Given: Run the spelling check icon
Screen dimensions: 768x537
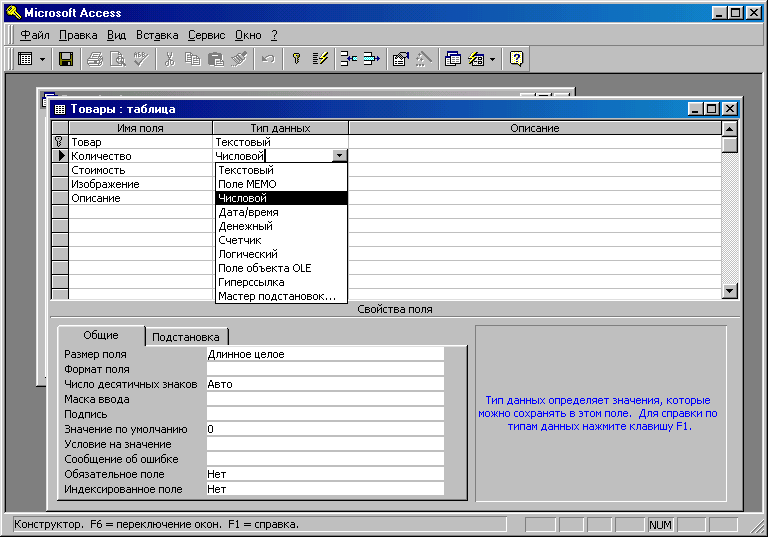Looking at the screenshot, I should (x=141, y=59).
